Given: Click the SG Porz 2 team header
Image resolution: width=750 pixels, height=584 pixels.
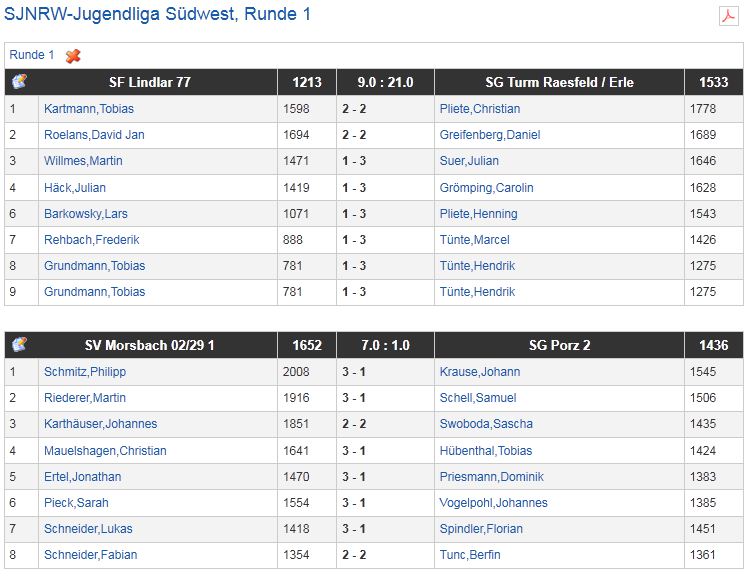Looking at the screenshot, I should [559, 345].
